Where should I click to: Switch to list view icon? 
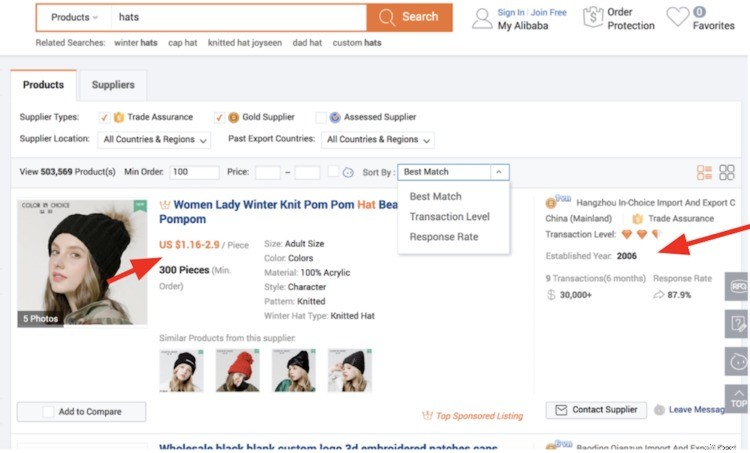(x=704, y=172)
